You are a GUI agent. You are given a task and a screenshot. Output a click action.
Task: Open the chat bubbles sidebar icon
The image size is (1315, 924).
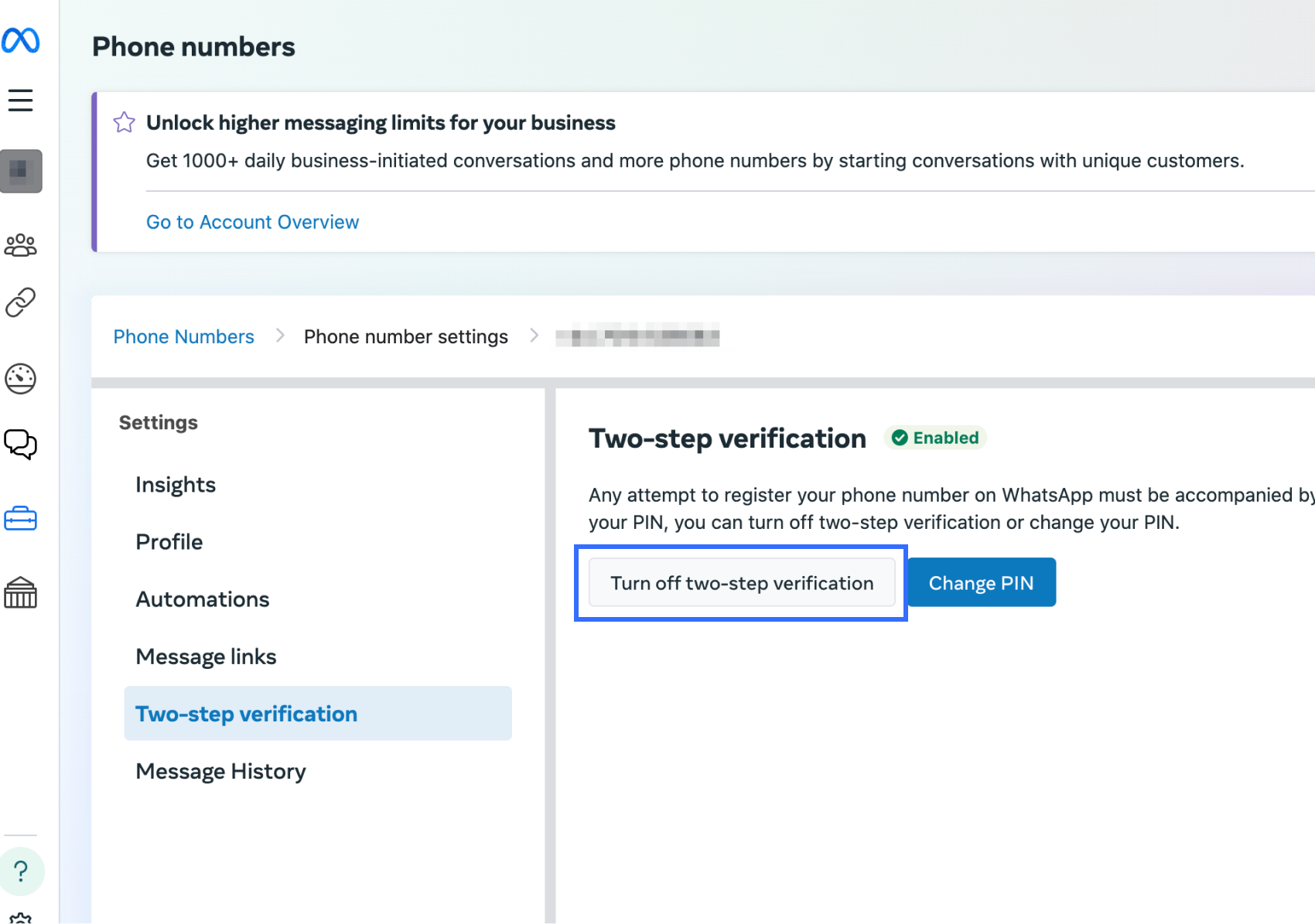pos(21,444)
